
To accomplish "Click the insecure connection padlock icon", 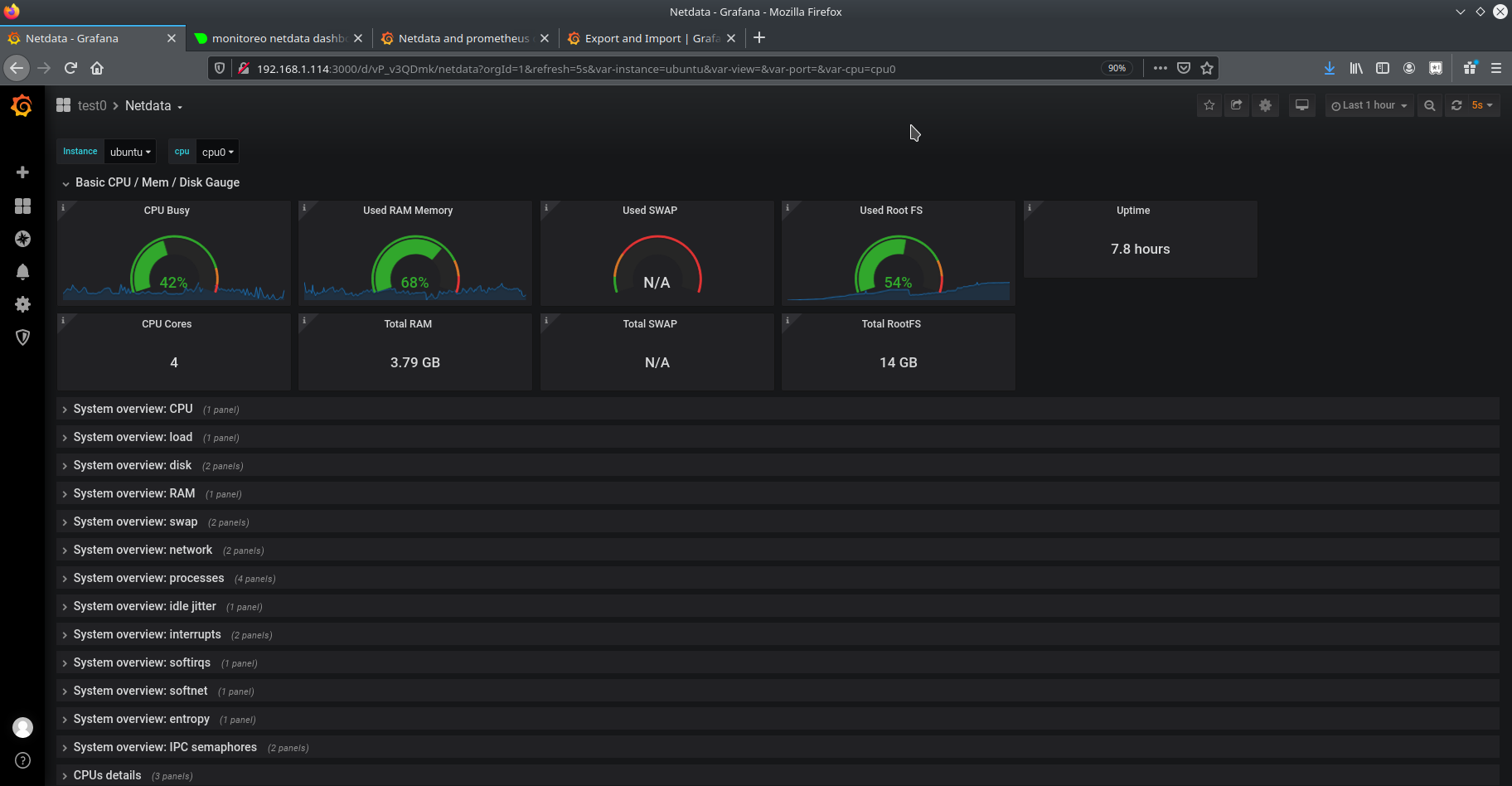I will pos(244,68).
